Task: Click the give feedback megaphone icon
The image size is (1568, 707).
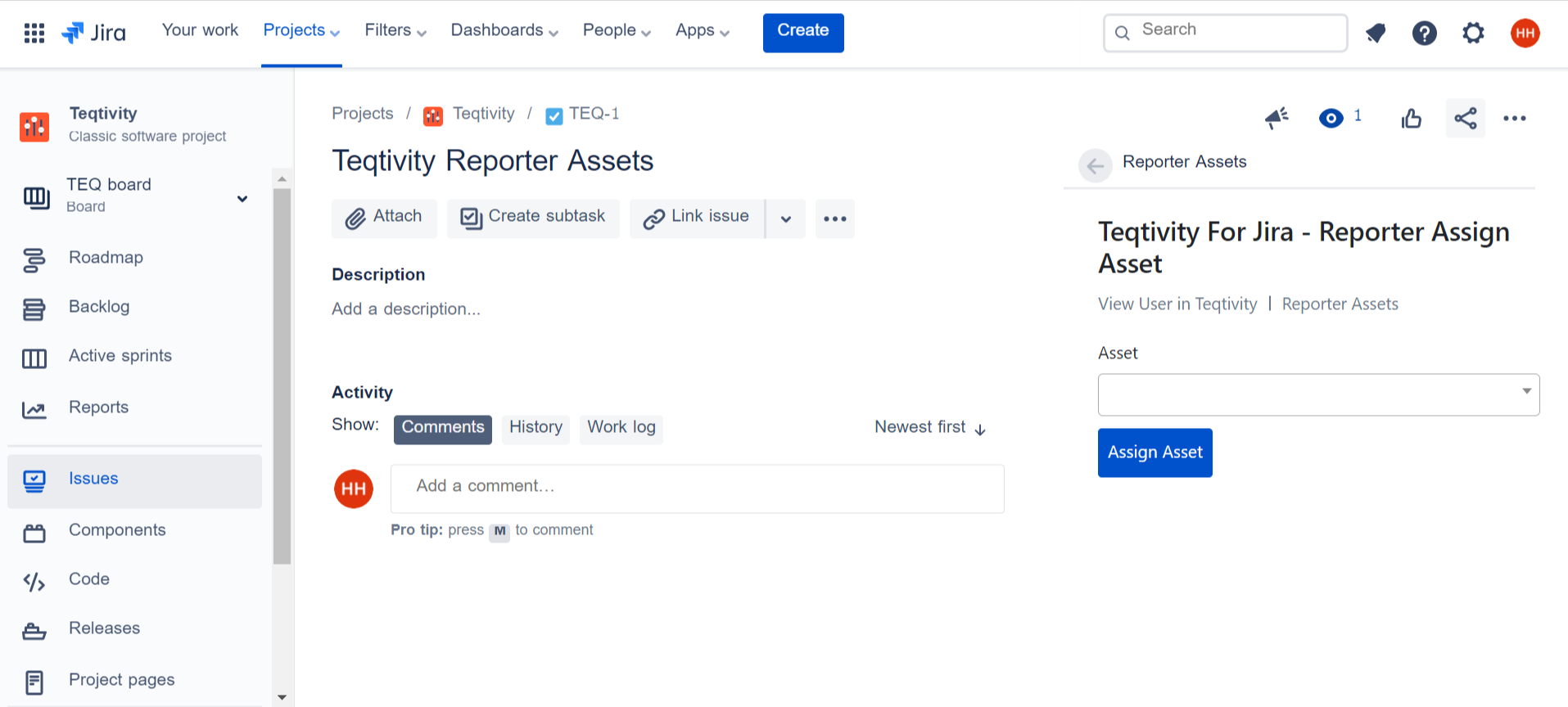Action: tap(1277, 119)
